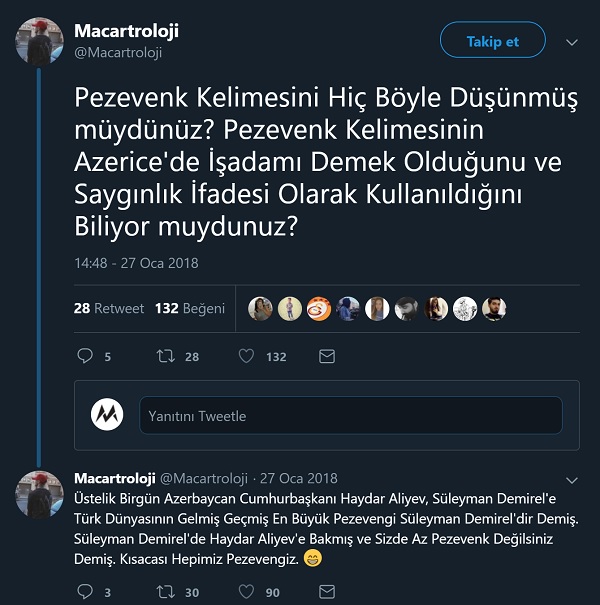Click the last liker's avatar thumbnail

pos(494,308)
